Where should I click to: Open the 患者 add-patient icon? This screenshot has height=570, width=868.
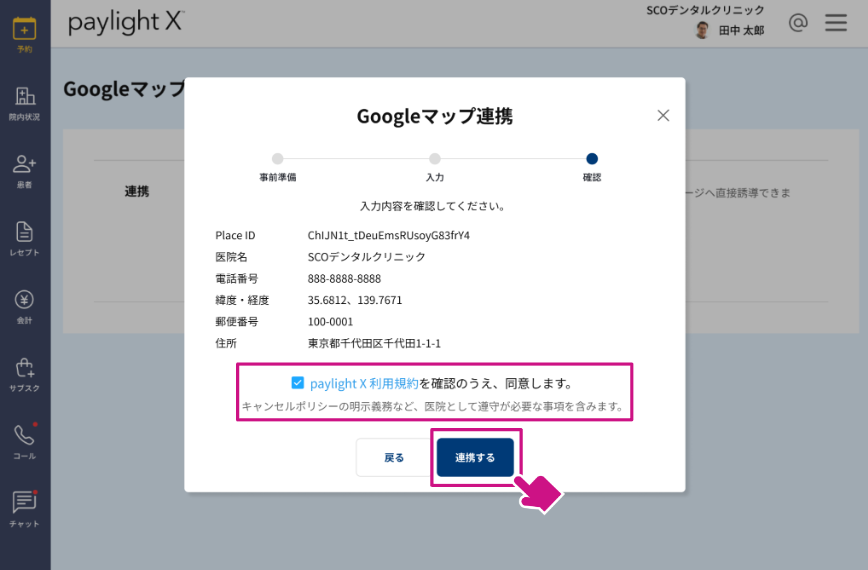click(x=24, y=164)
